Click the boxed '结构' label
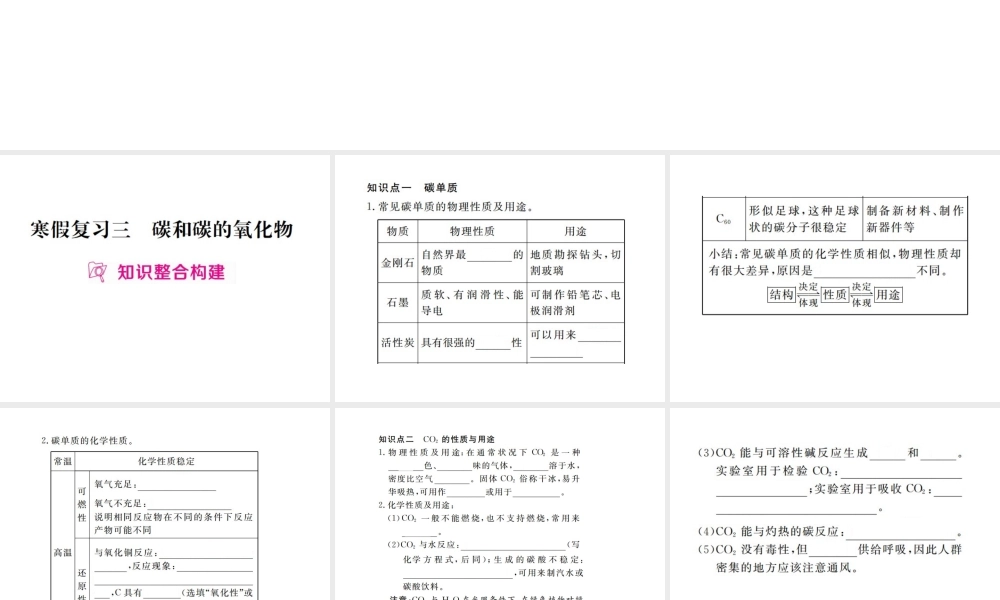 (x=781, y=295)
